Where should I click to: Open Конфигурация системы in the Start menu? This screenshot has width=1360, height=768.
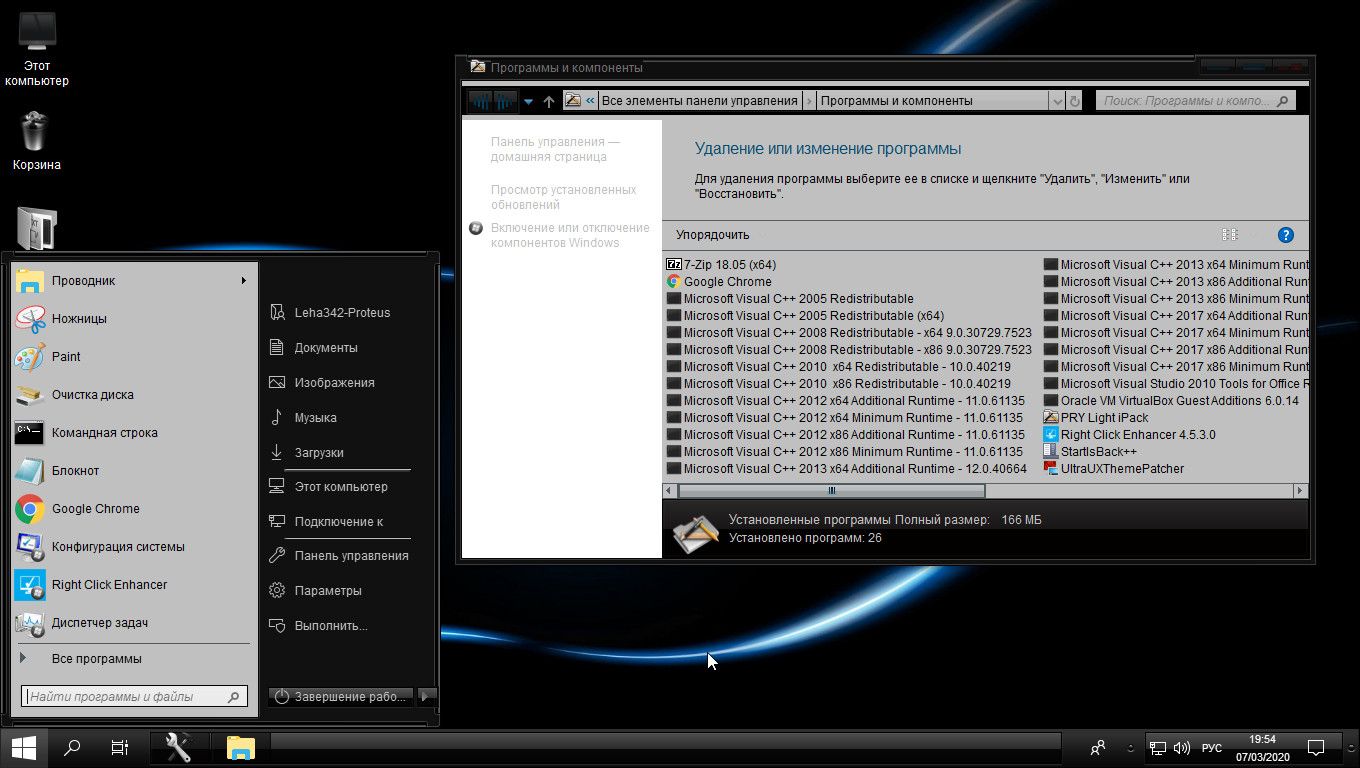pyautogui.click(x=134, y=547)
